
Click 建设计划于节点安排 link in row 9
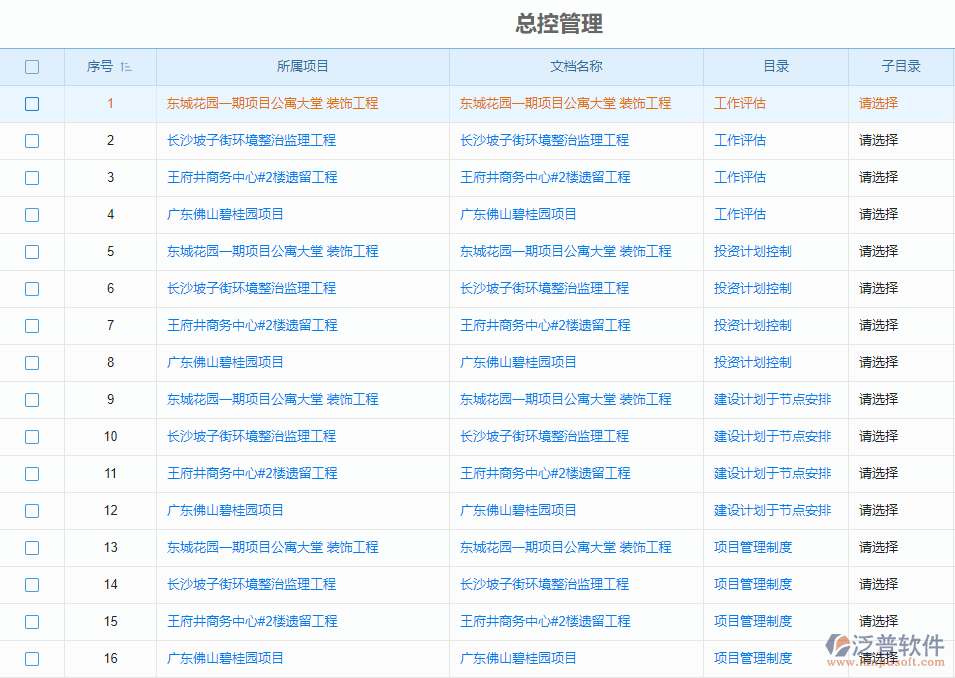(775, 399)
